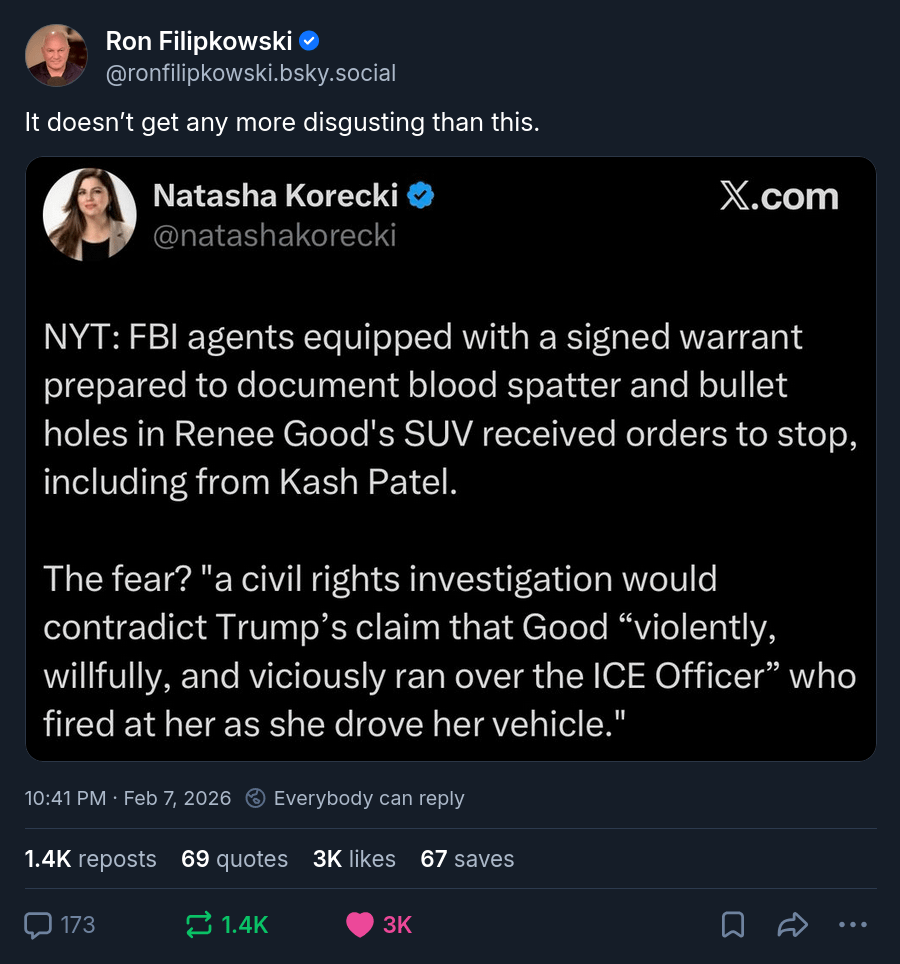Repost using the green arrows icon
Image resolution: width=900 pixels, height=964 pixels.
(x=200, y=925)
